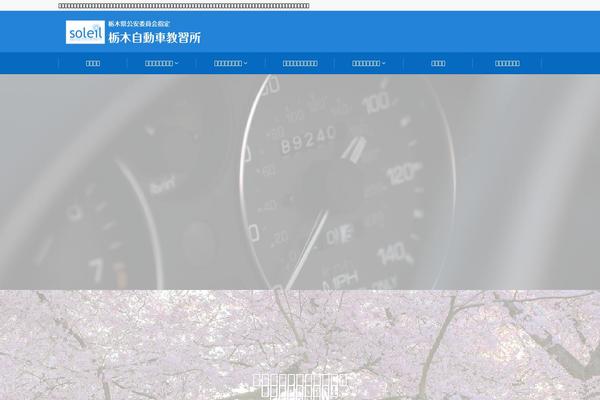Expand the second navigation item dropdown chevron

[176, 63]
